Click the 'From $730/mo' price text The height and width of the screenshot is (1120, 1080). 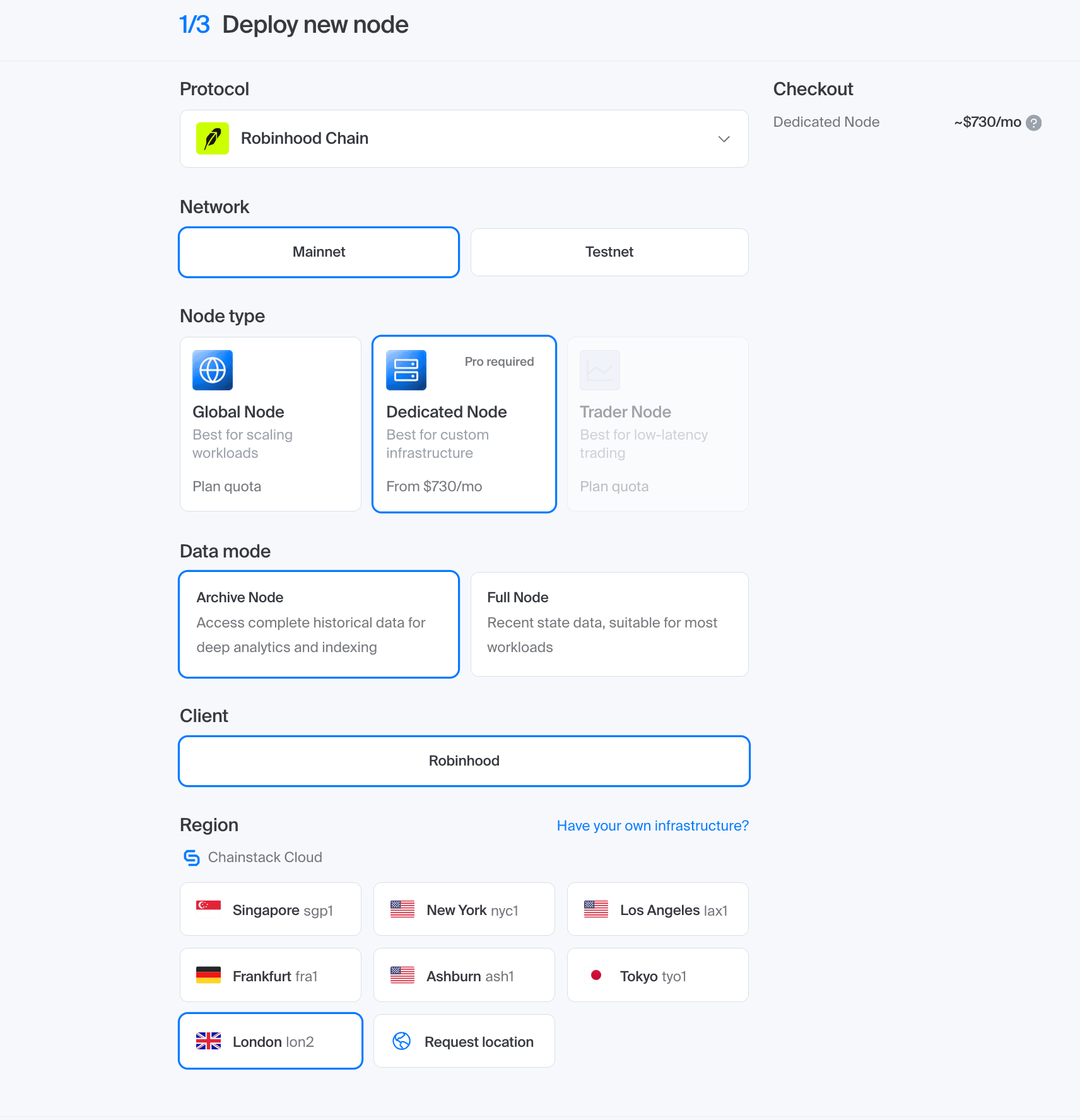point(434,487)
